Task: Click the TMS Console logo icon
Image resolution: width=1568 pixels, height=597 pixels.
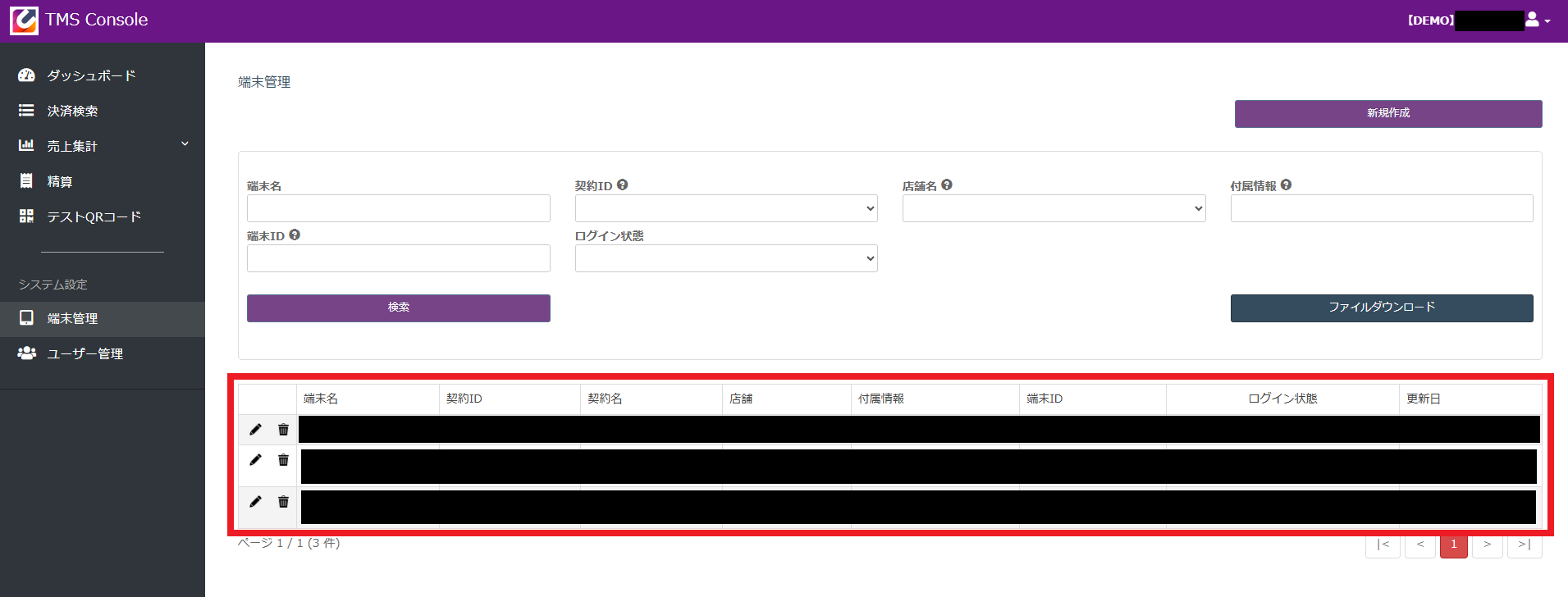Action: [24, 21]
